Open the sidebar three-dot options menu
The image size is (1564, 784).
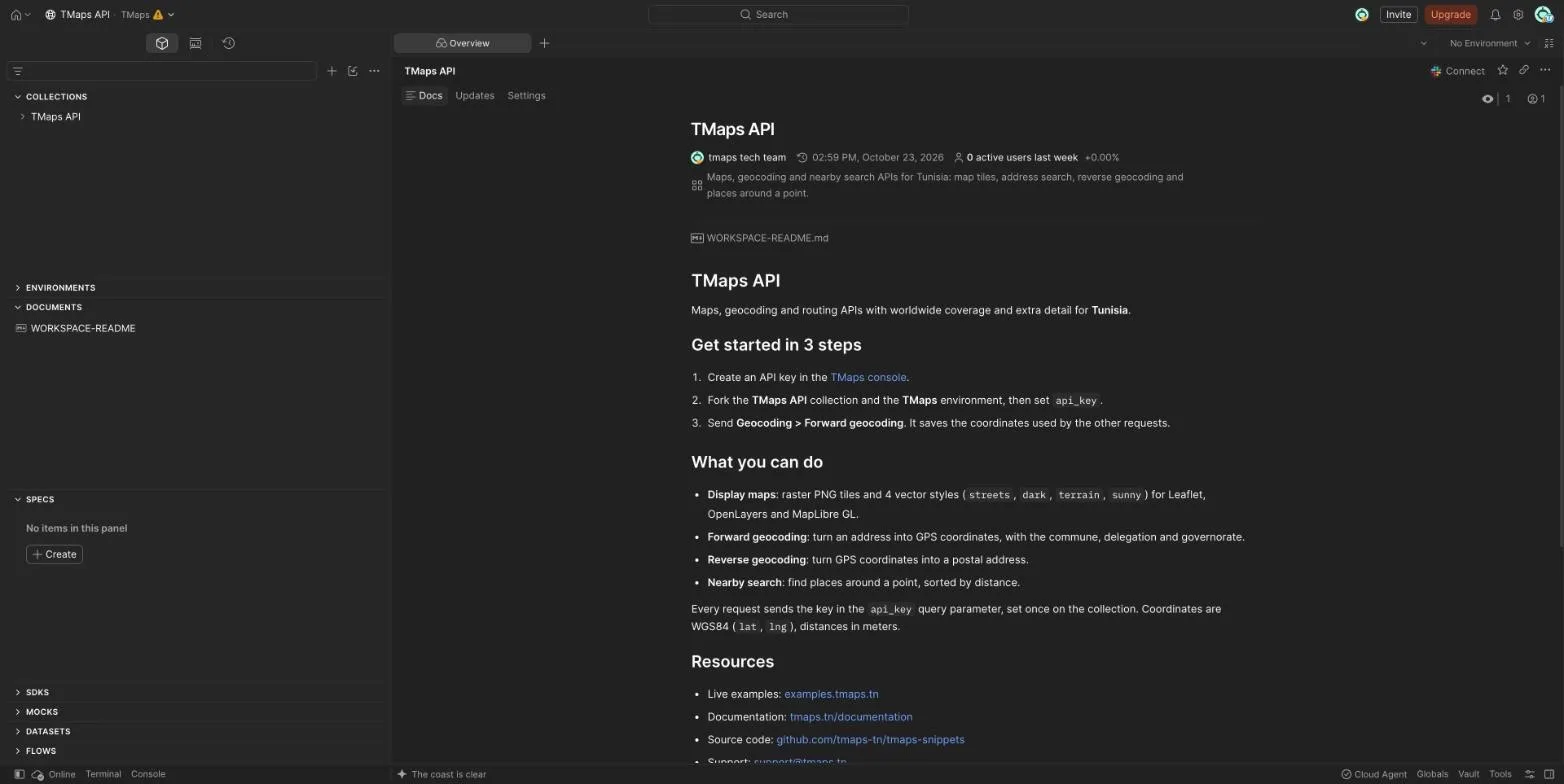click(374, 71)
